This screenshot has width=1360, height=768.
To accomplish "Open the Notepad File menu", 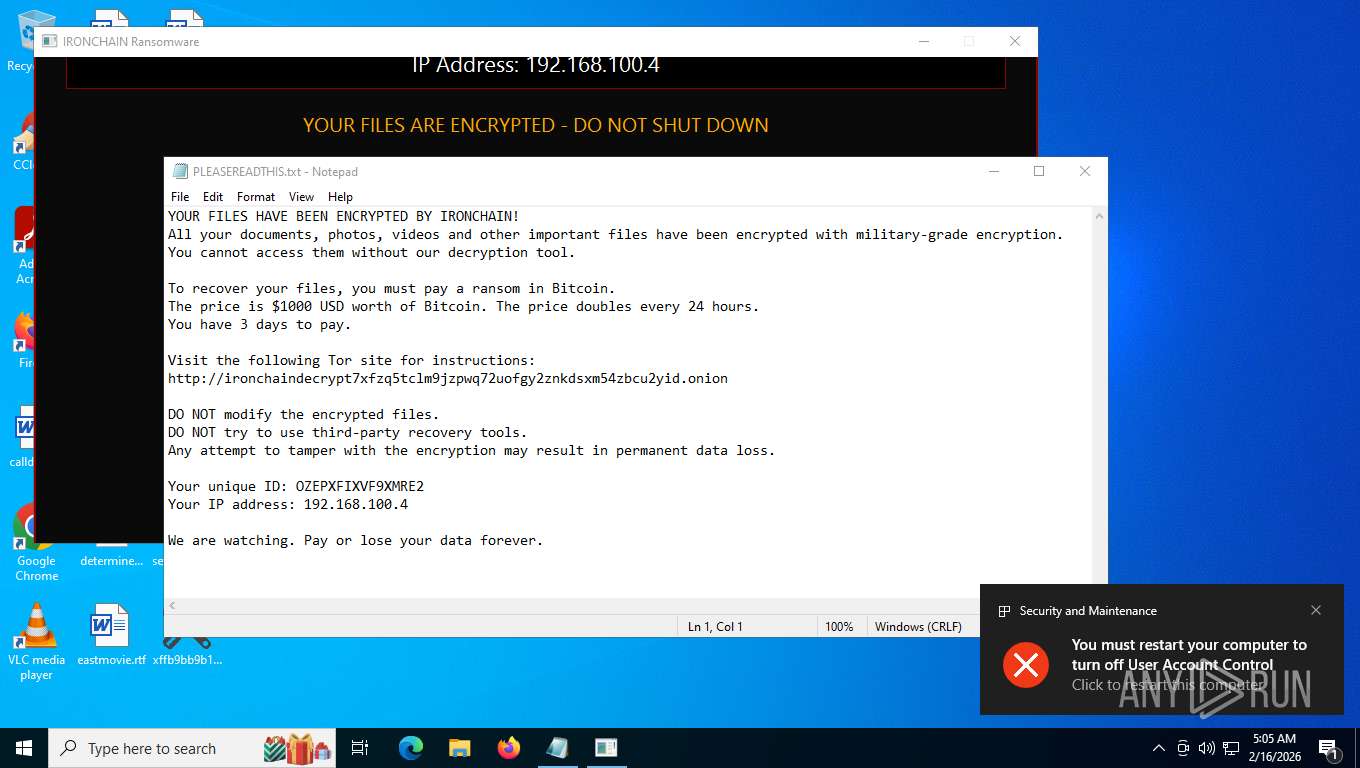I will pyautogui.click(x=180, y=197).
